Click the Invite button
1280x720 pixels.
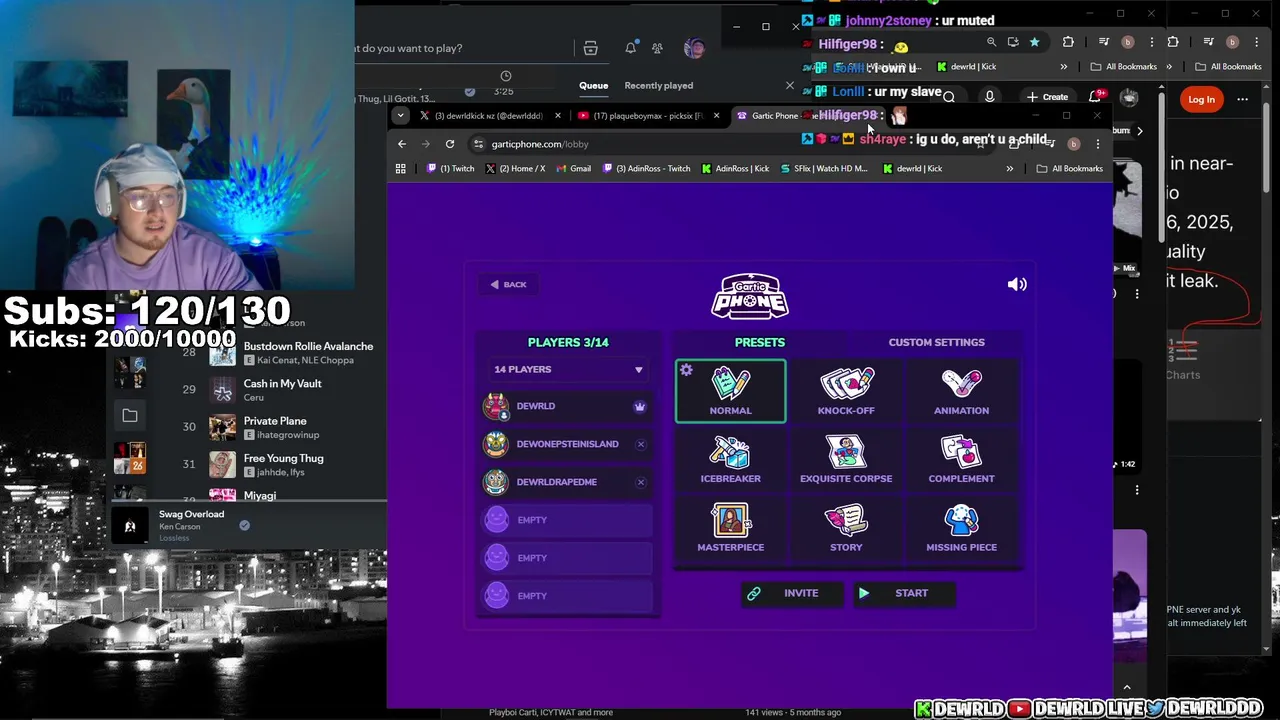pos(794,594)
